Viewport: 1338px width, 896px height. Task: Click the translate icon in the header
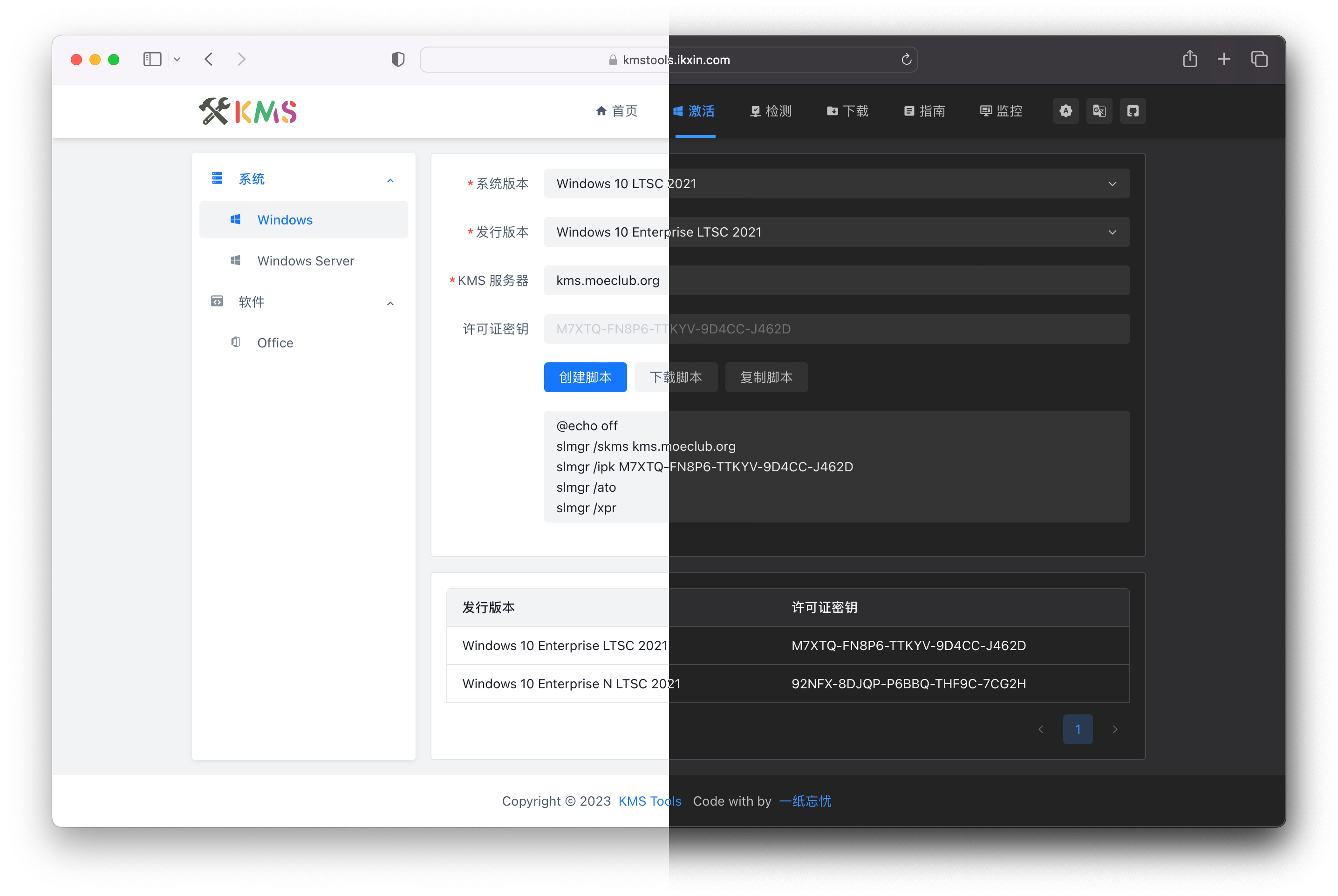[1099, 111]
